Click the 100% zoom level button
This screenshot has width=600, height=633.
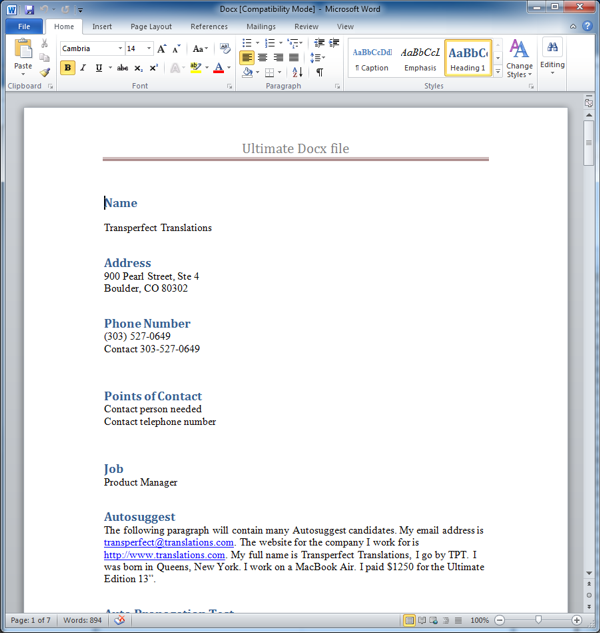tap(479, 620)
